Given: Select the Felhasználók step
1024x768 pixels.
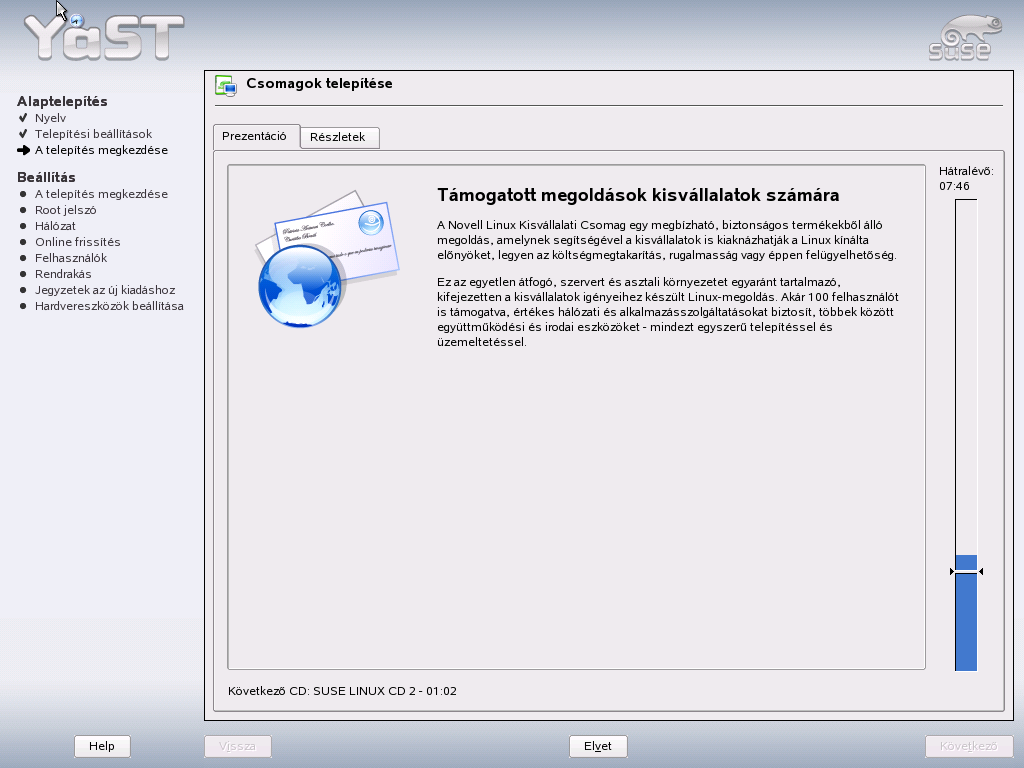Looking at the screenshot, I should (71, 258).
